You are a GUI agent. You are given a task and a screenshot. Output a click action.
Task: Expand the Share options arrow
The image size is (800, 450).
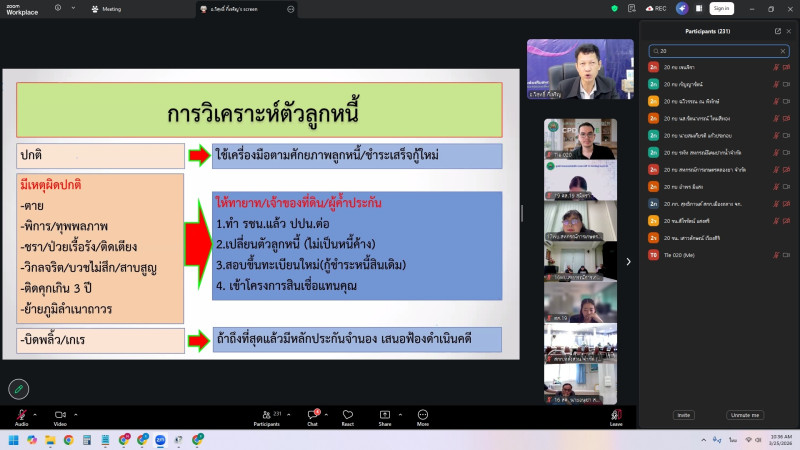[400, 414]
